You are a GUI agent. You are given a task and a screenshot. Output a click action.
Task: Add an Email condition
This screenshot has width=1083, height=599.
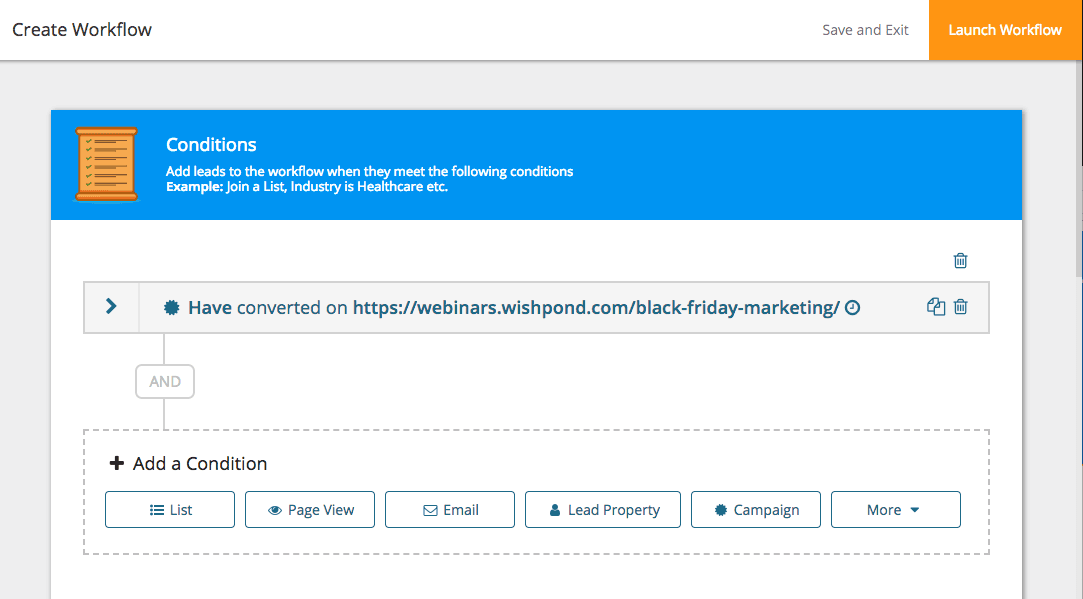[x=450, y=510]
